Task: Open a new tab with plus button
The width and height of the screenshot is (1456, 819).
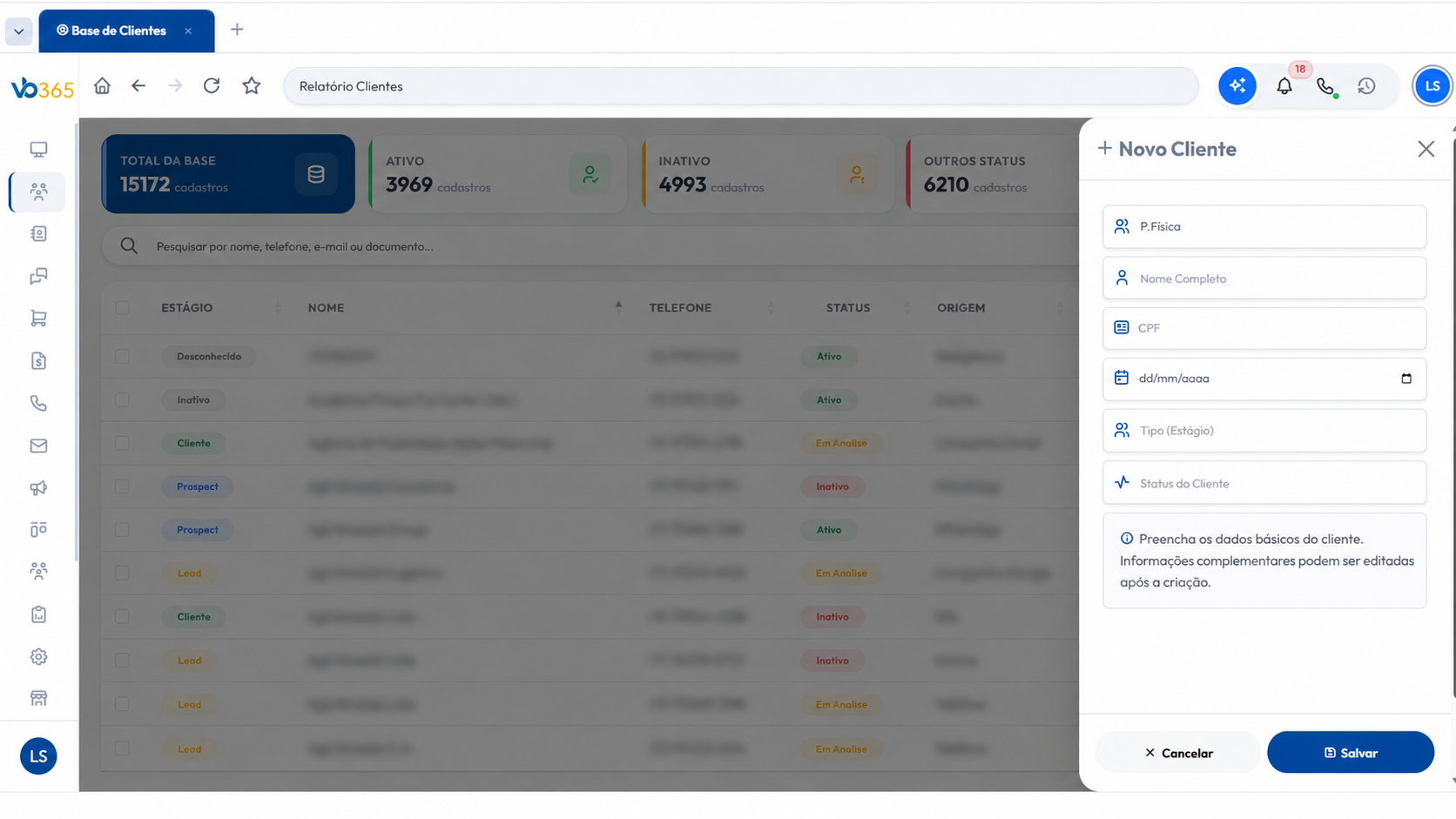Action: tap(237, 30)
